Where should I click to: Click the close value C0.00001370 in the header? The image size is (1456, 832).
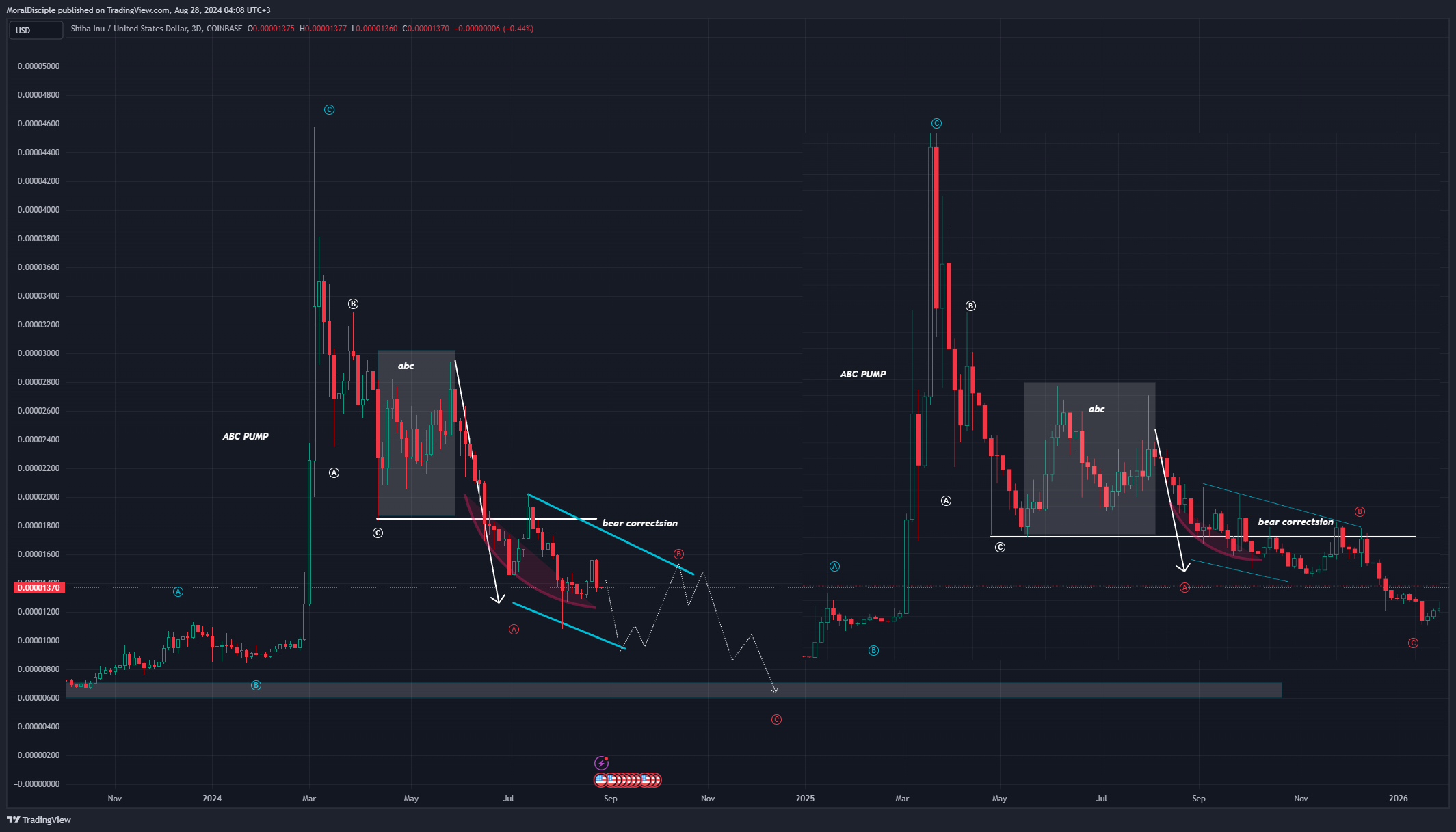click(x=425, y=29)
